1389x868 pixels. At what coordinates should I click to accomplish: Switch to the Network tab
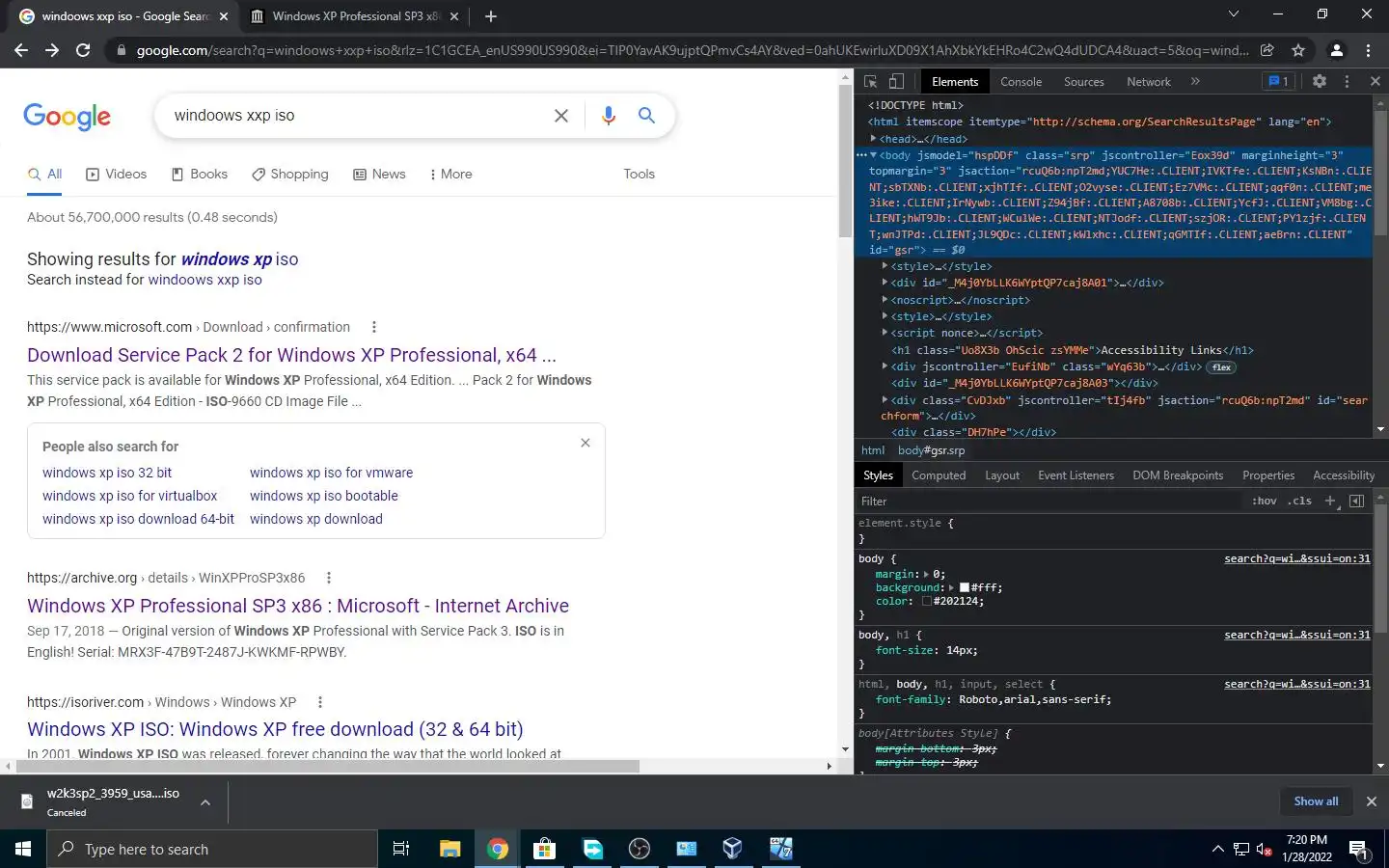(1148, 82)
